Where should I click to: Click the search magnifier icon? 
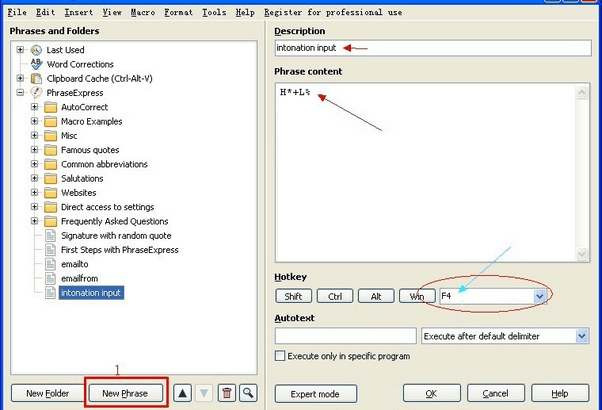pyautogui.click(x=248, y=393)
